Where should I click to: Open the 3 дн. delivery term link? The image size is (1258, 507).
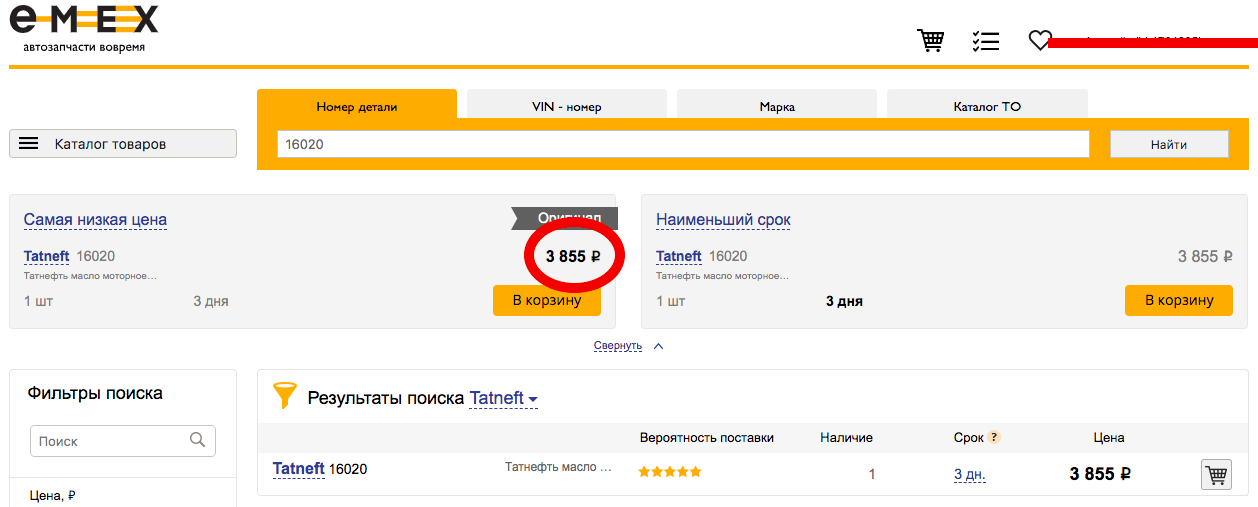point(970,474)
